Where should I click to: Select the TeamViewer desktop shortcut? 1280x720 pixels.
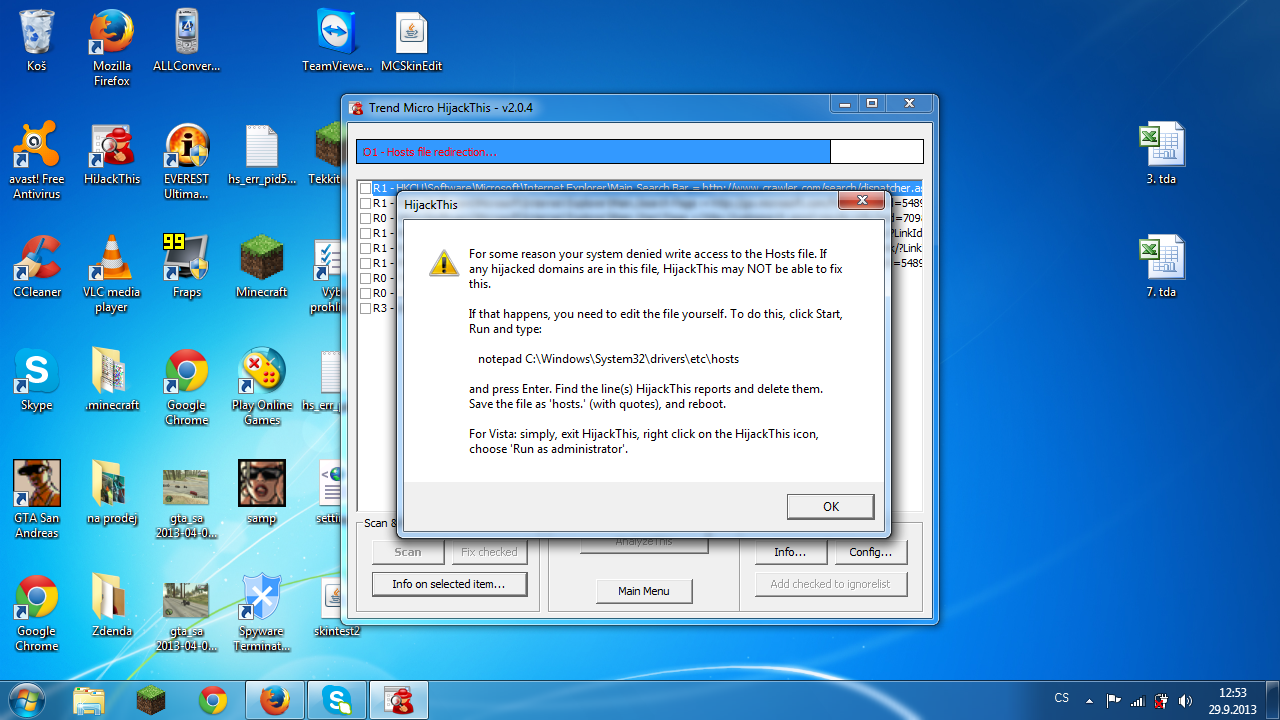tap(337, 42)
